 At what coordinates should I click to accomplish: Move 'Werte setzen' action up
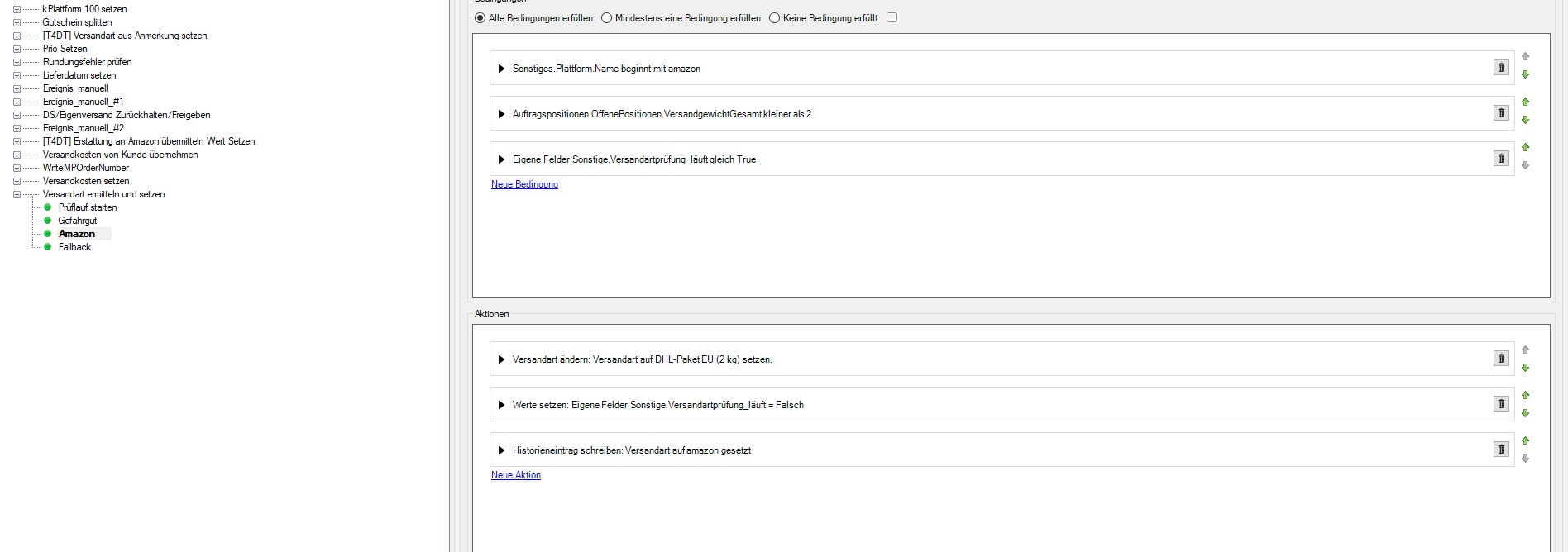pos(1526,395)
